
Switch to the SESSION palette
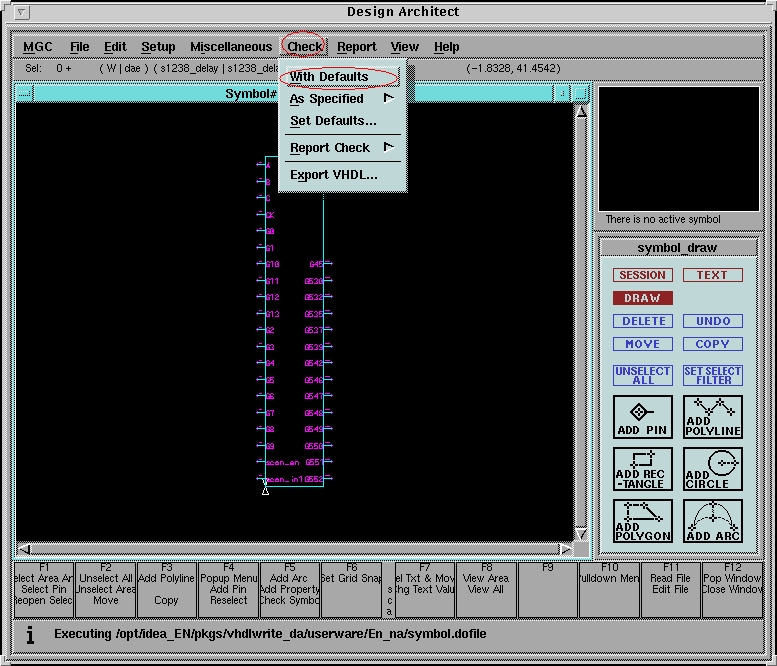pyautogui.click(x=642, y=275)
